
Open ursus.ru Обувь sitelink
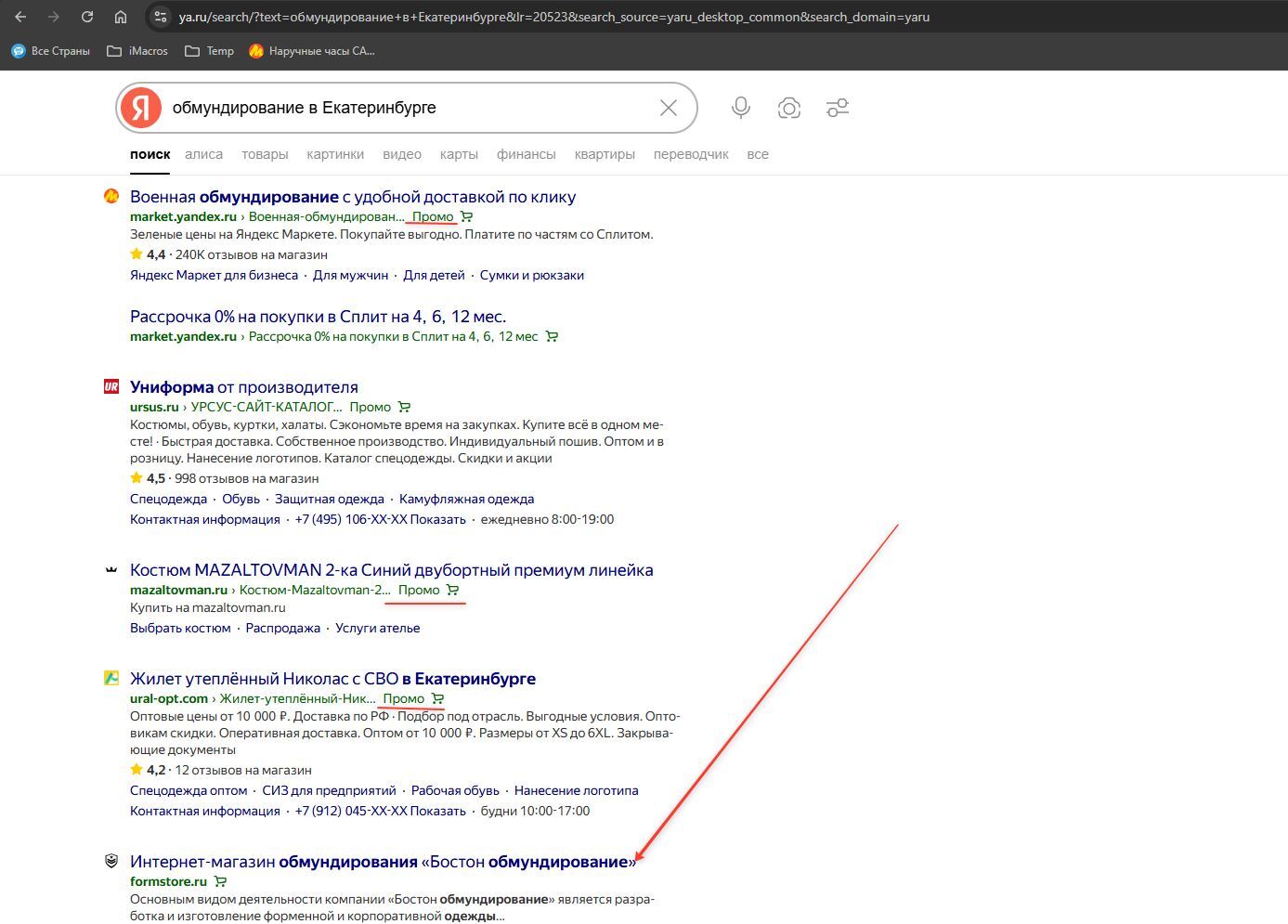241,499
